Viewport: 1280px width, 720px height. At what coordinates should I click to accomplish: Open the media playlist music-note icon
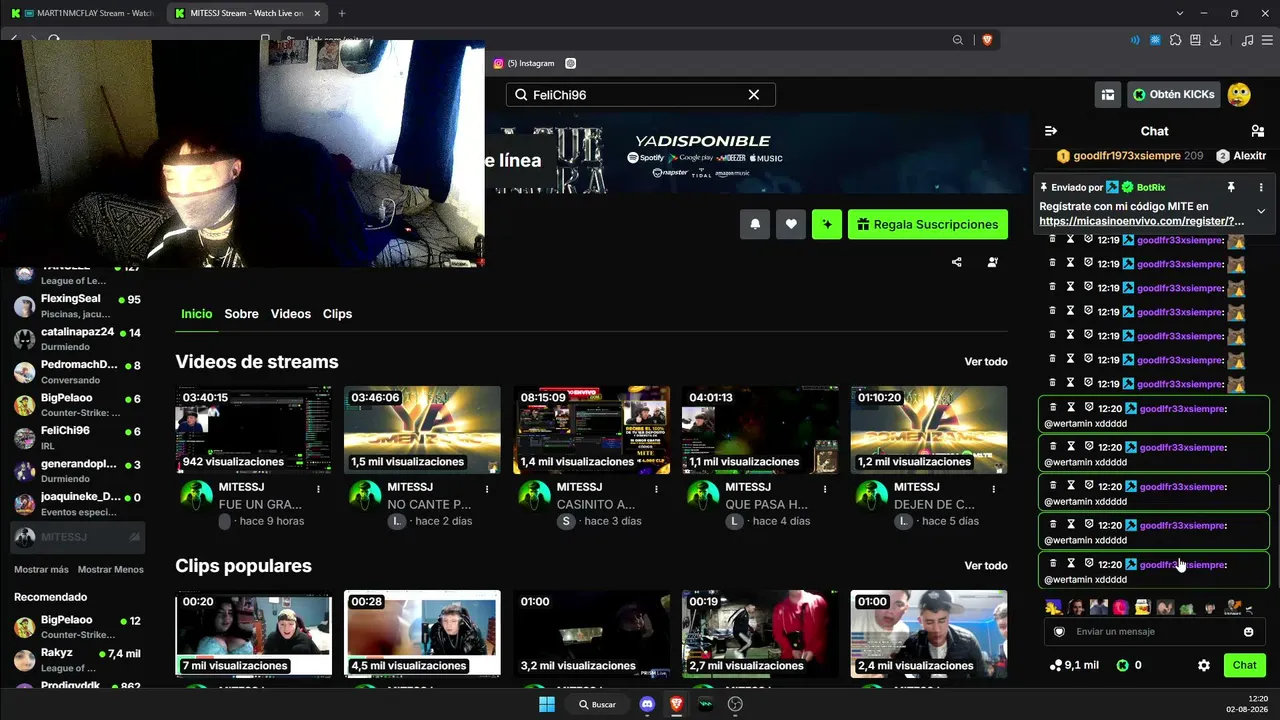pyautogui.click(x=1247, y=40)
